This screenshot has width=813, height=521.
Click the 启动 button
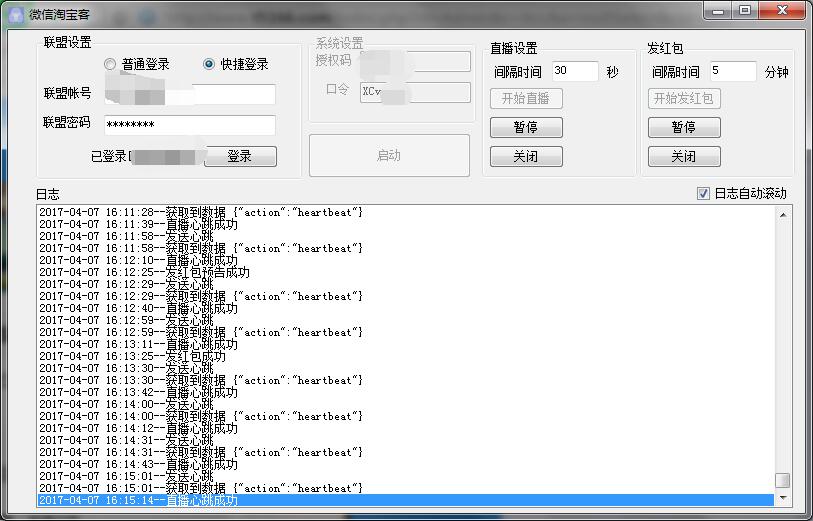click(x=389, y=156)
